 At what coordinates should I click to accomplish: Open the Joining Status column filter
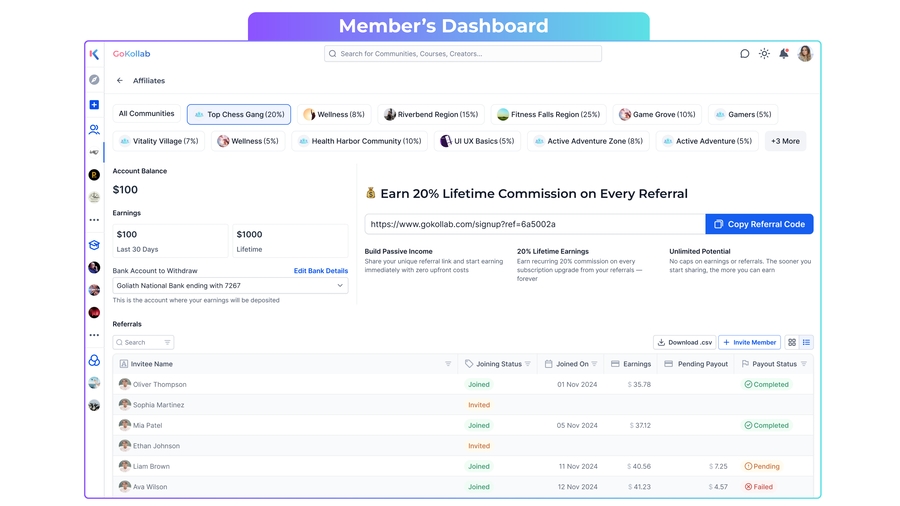528,364
